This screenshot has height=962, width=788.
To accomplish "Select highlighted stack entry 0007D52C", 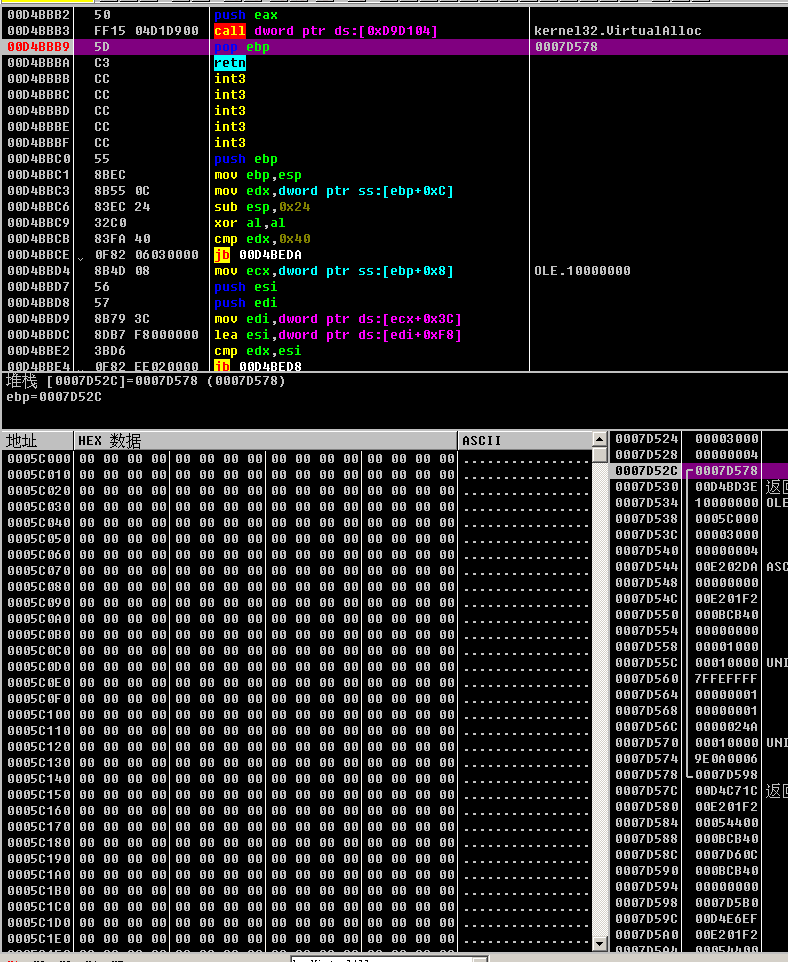I will click(699, 471).
